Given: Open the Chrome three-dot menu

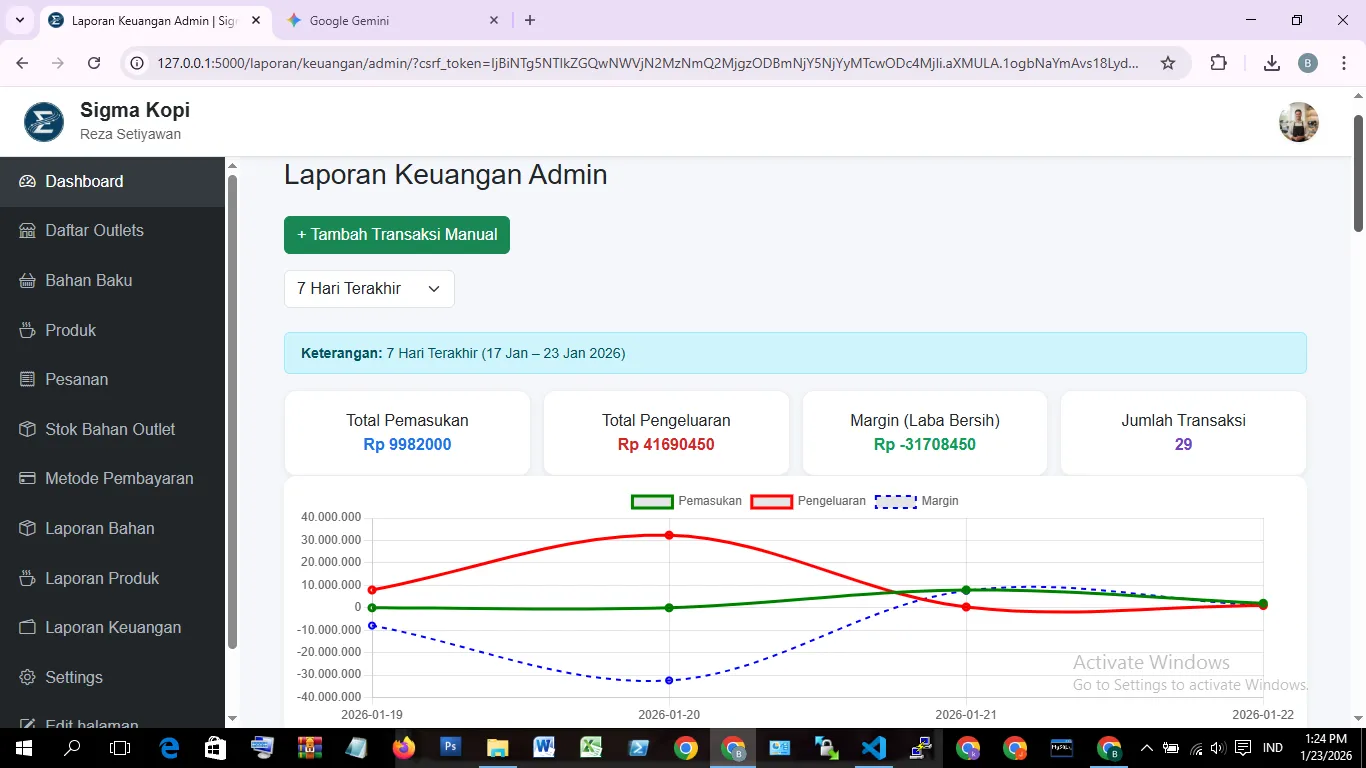Looking at the screenshot, I should (1343, 63).
